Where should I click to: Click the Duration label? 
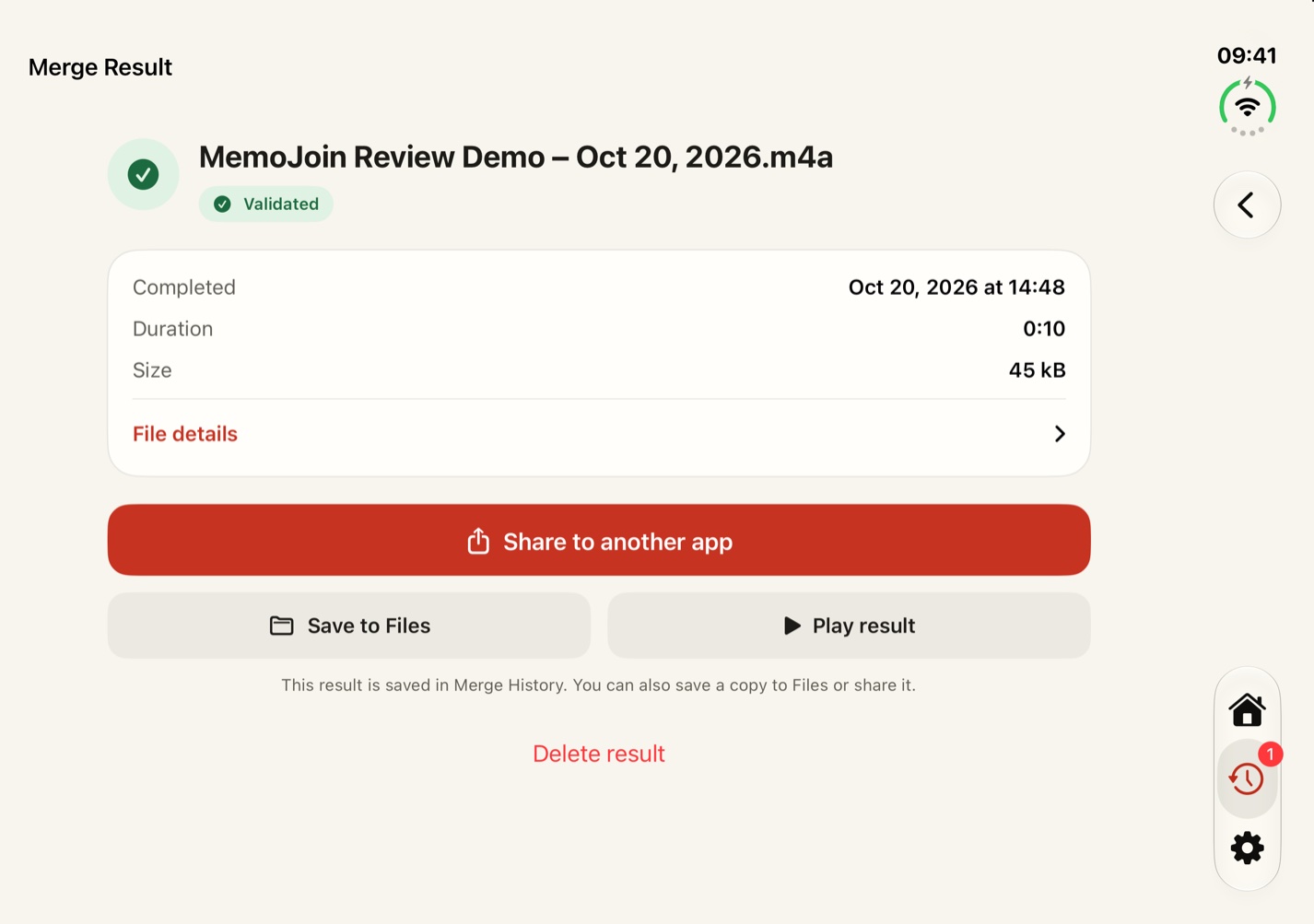click(172, 329)
